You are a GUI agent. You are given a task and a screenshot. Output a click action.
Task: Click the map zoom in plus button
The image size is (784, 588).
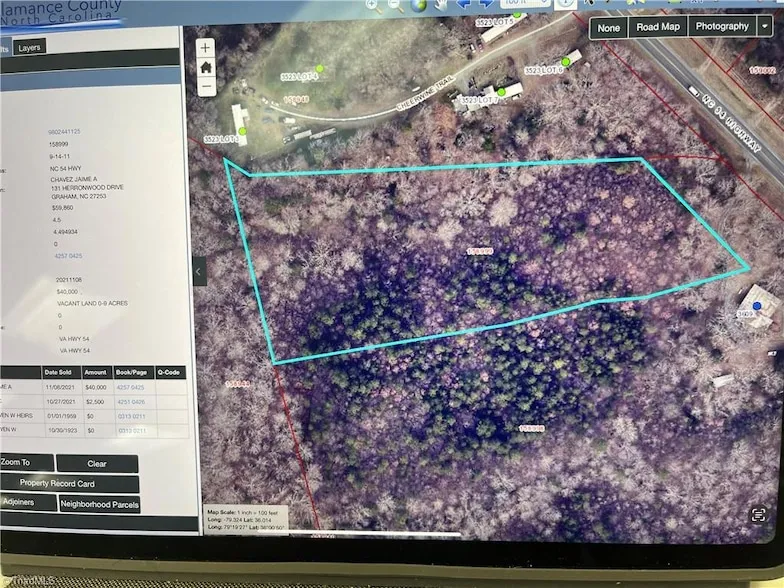206,48
